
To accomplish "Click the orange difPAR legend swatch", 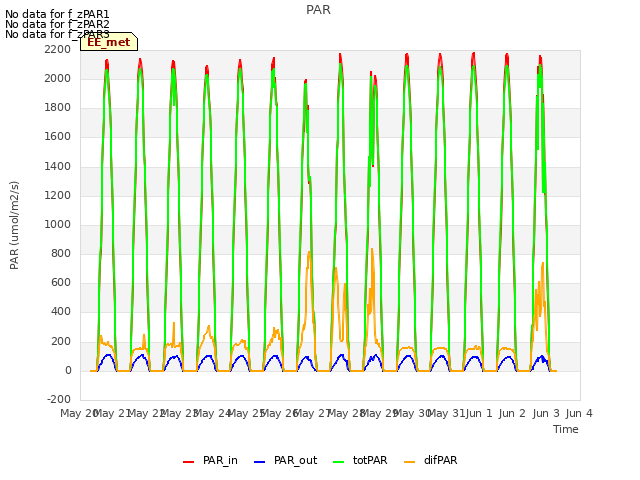I will tap(409, 462).
